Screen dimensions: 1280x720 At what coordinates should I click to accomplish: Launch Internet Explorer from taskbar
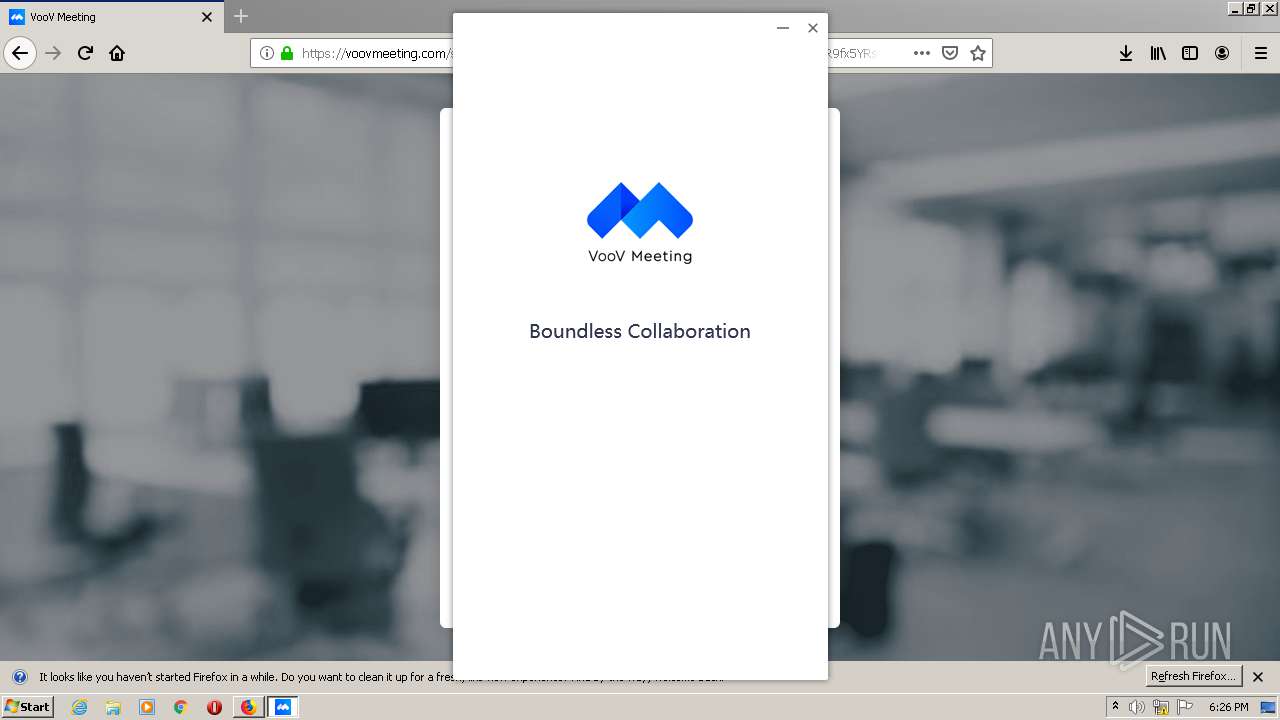point(80,707)
